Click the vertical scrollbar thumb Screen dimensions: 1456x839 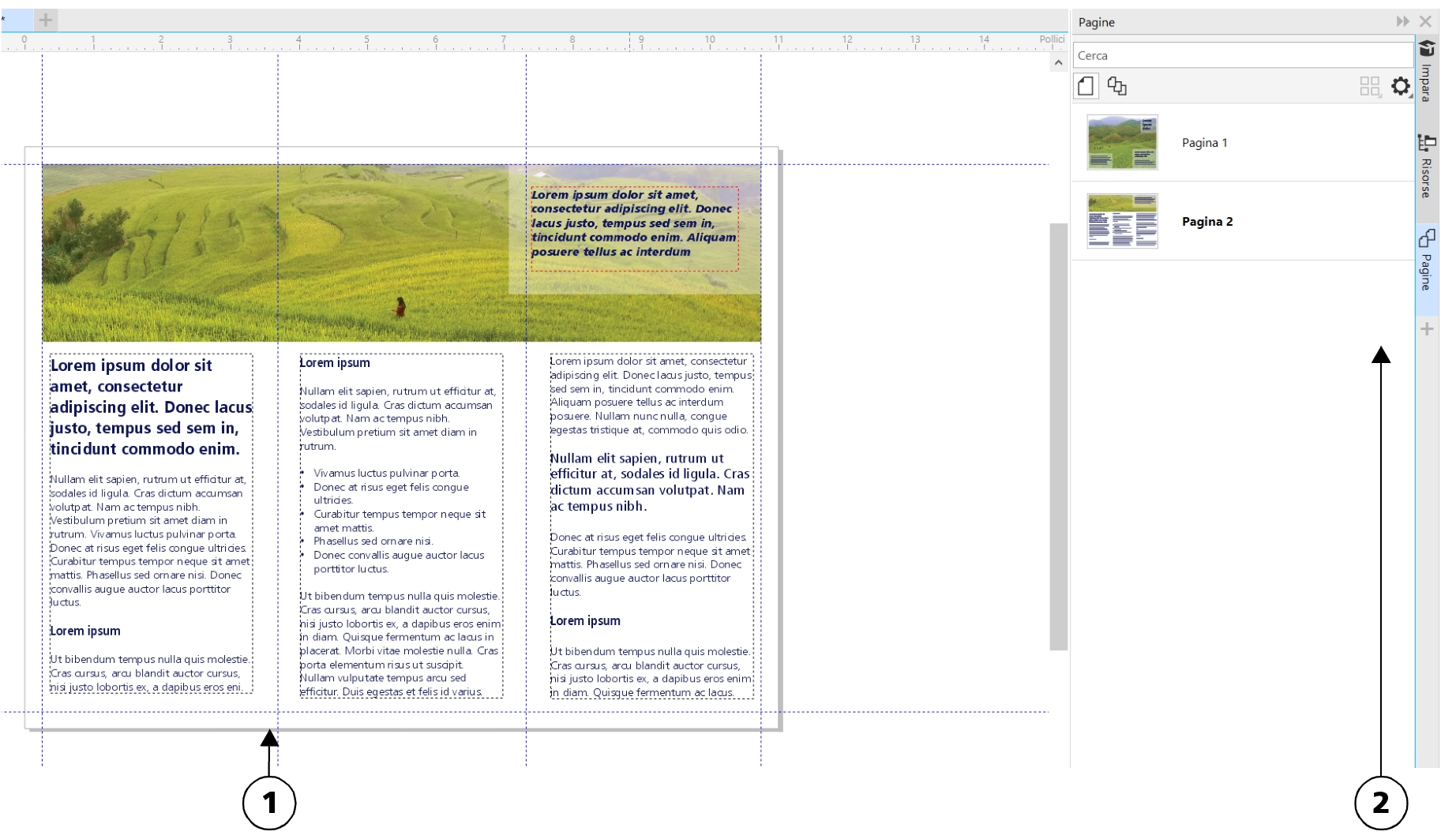[1058, 436]
